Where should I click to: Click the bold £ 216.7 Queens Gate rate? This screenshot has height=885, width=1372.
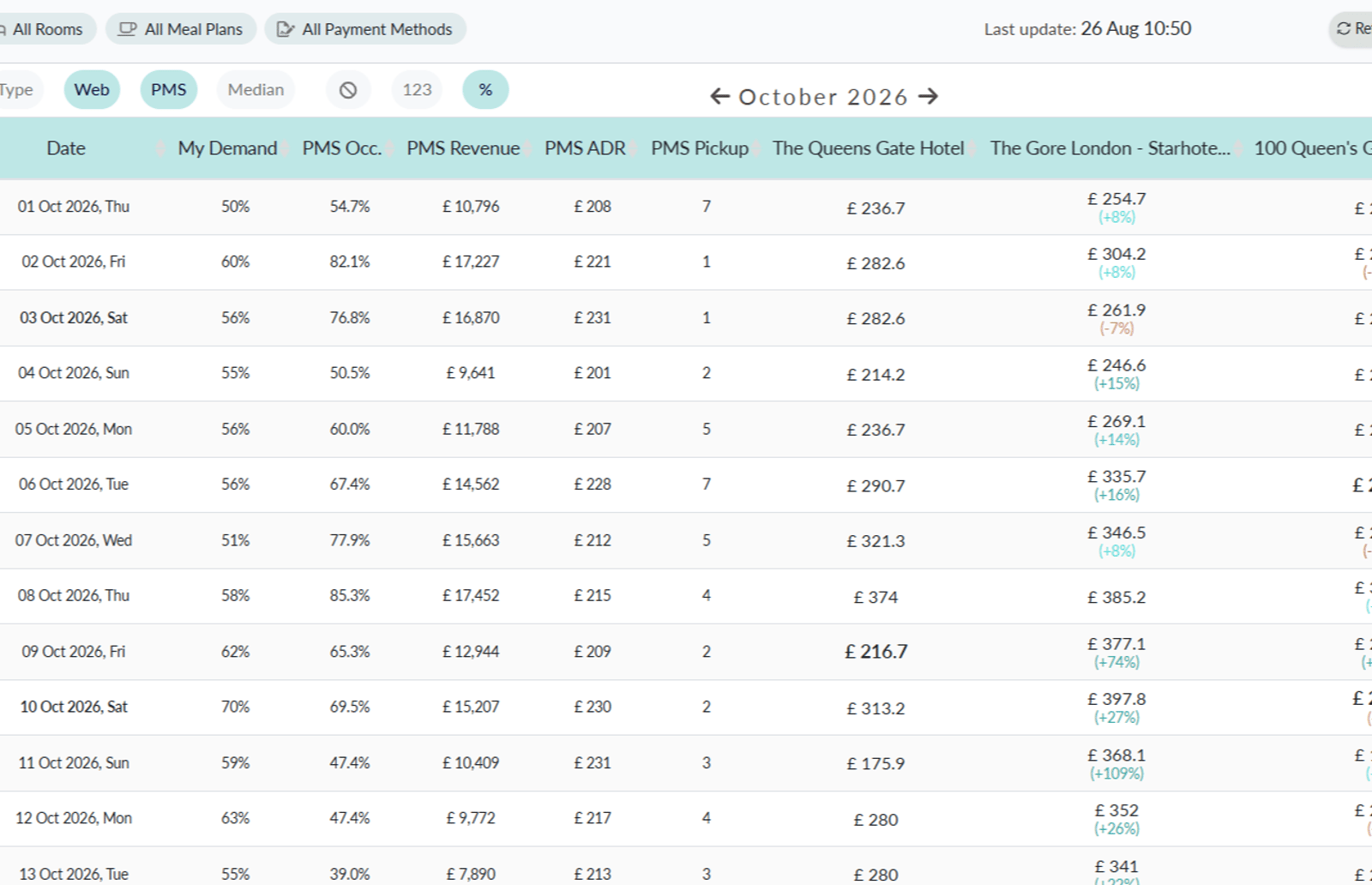876,652
